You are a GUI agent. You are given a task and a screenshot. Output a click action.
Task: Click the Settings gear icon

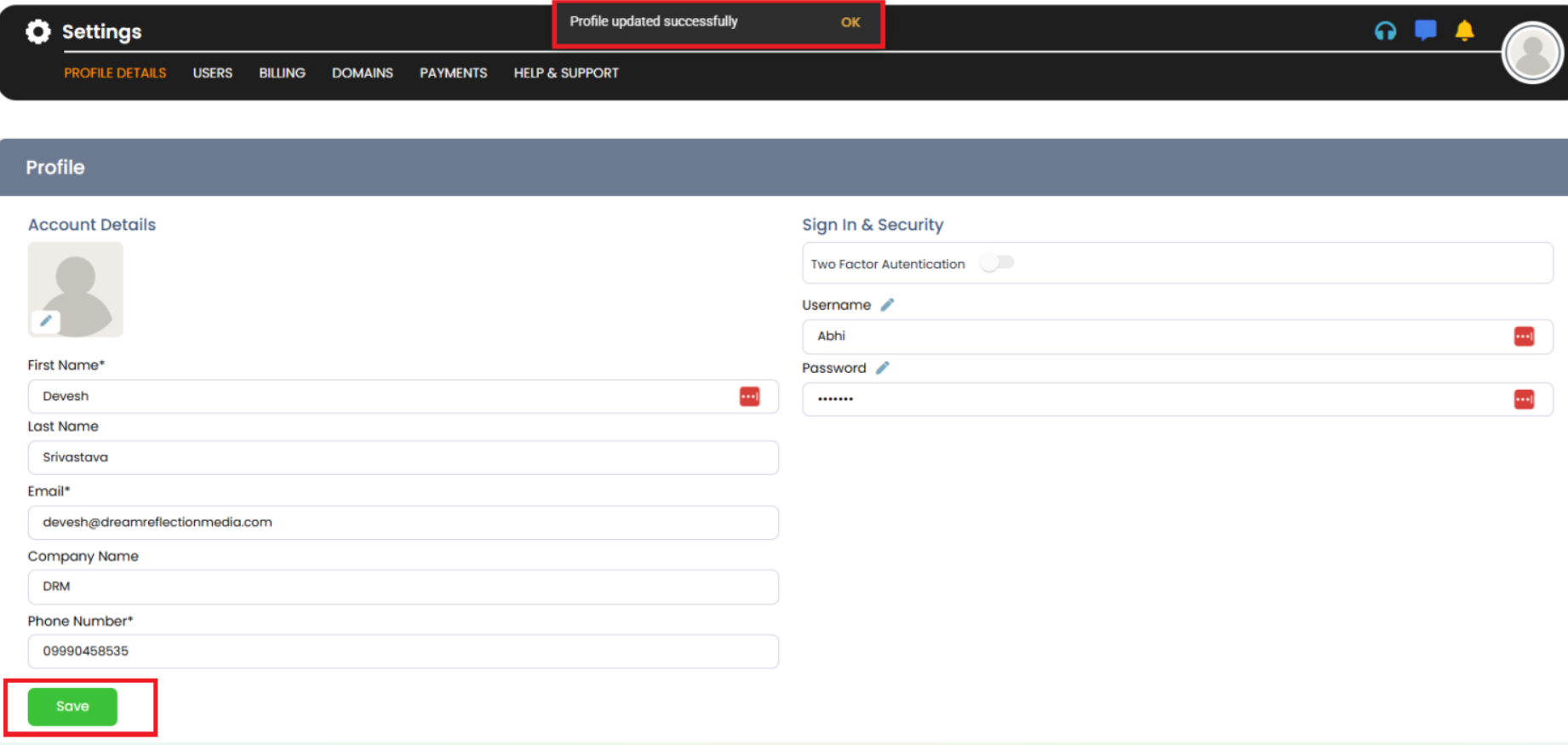click(37, 32)
